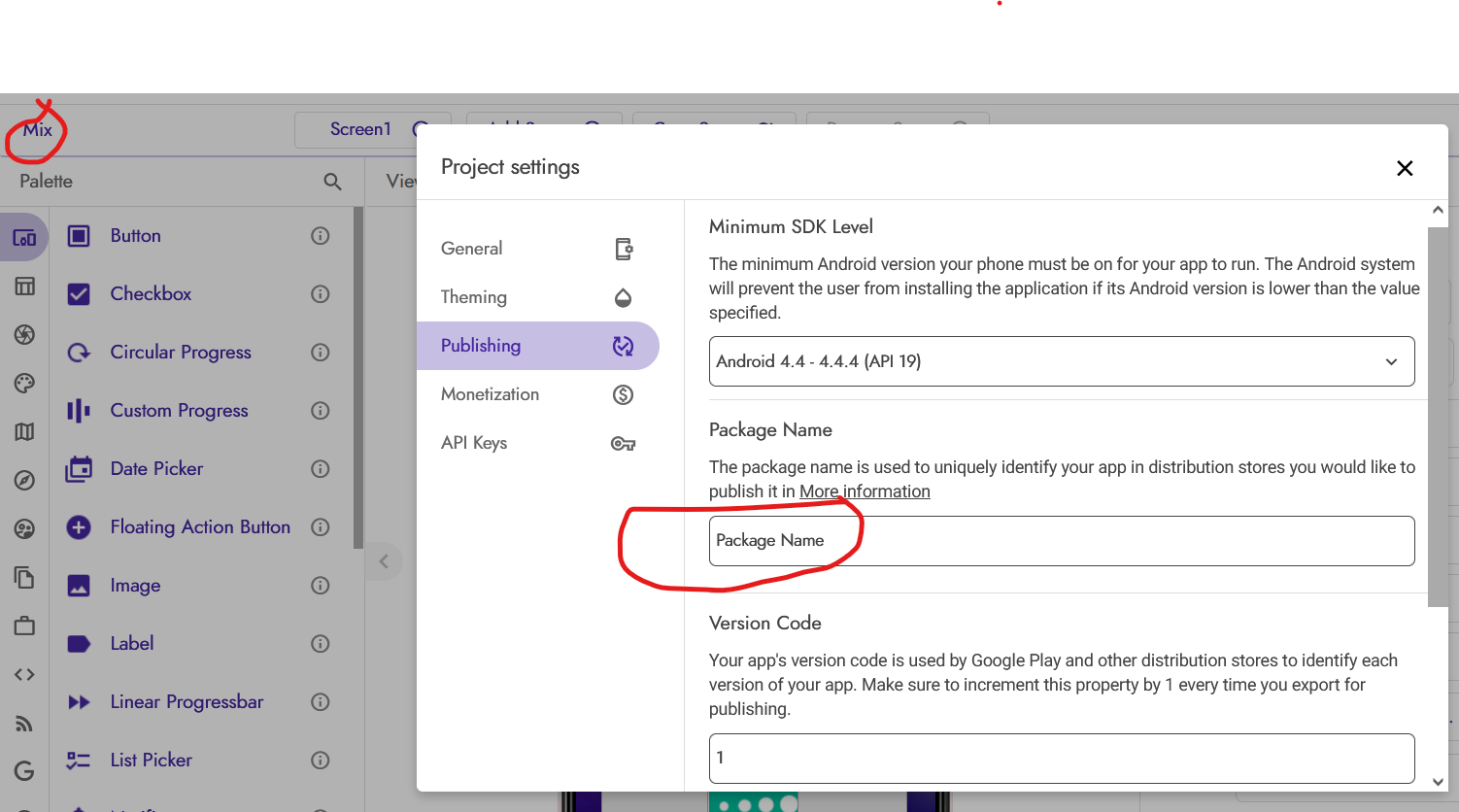
Task: Select the Drawing and Animation palette icon
Action: (24, 334)
